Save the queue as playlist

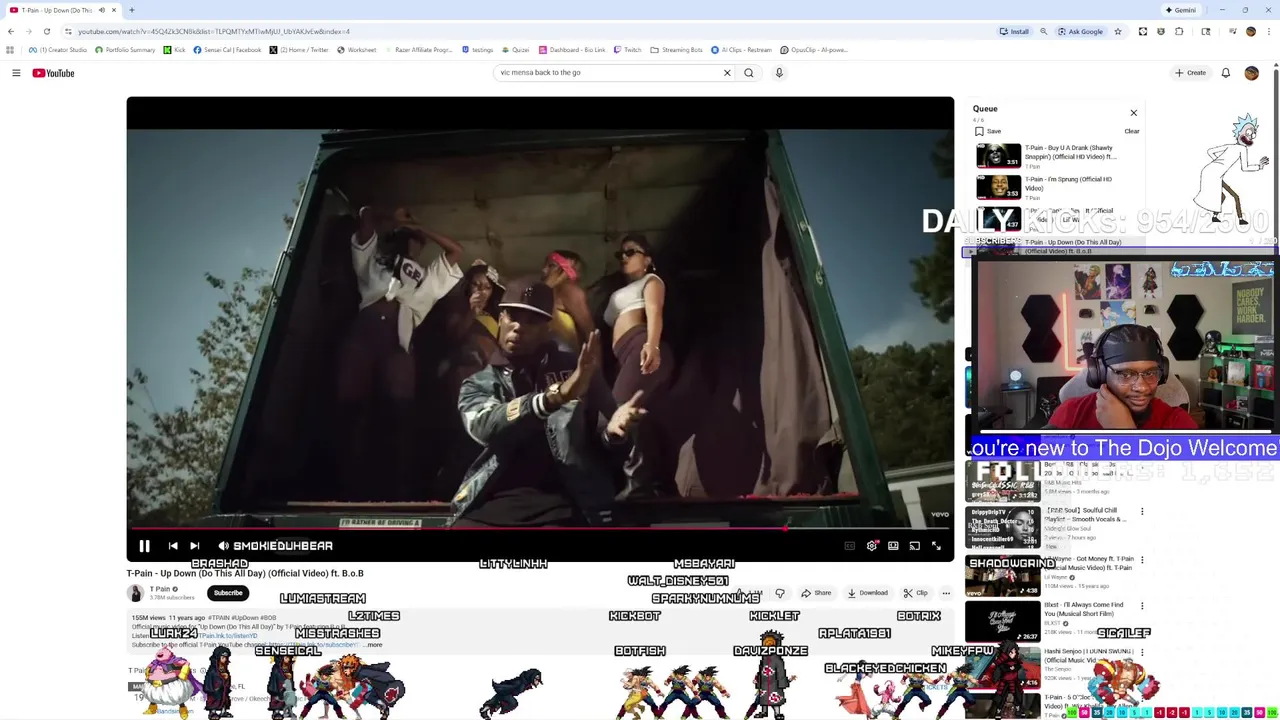(x=987, y=131)
